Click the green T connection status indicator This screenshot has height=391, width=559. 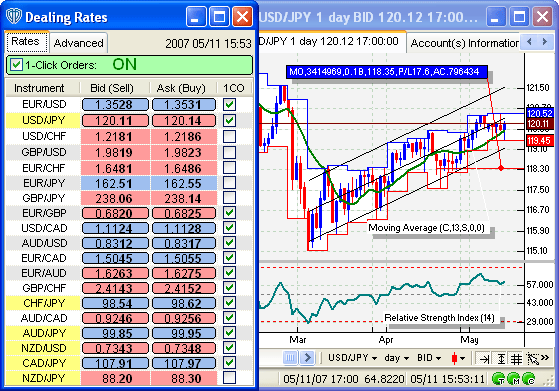tap(498, 379)
